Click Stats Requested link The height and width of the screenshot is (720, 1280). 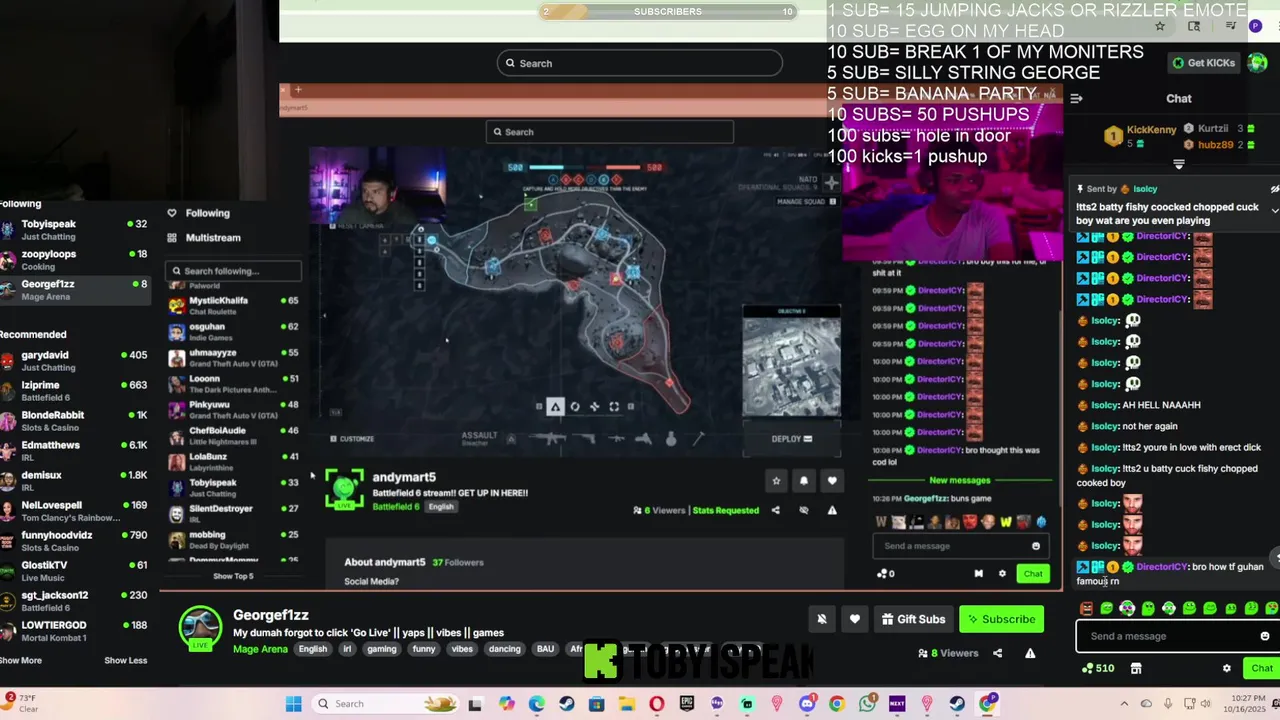[x=725, y=510]
